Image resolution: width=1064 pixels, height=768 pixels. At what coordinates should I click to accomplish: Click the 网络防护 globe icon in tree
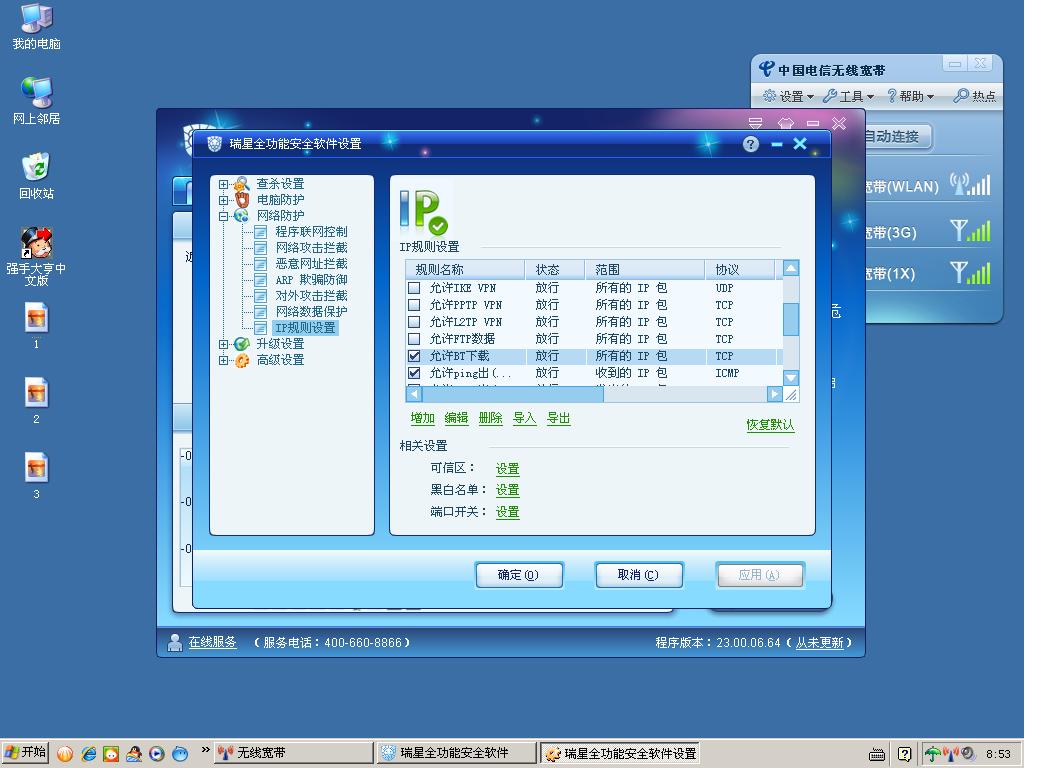(242, 216)
